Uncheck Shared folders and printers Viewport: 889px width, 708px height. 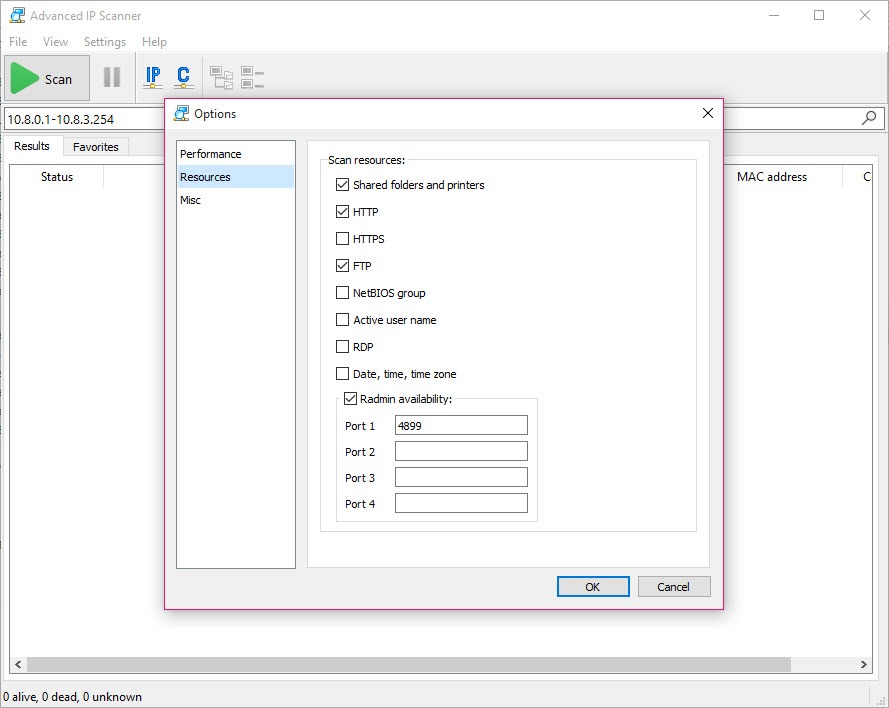342,185
